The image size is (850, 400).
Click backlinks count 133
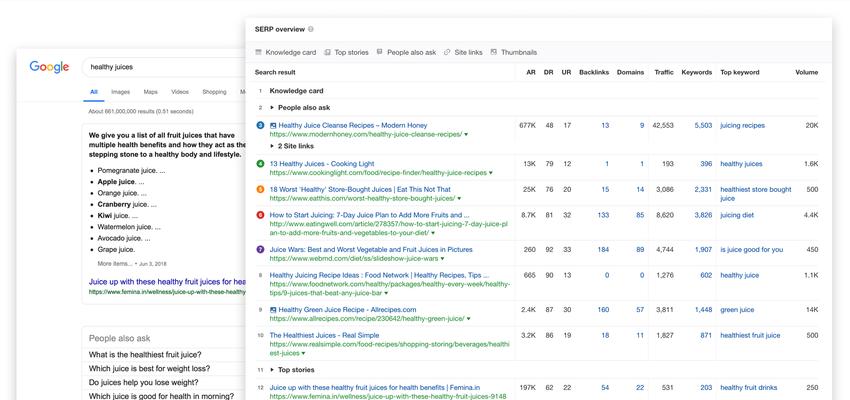[603, 215]
